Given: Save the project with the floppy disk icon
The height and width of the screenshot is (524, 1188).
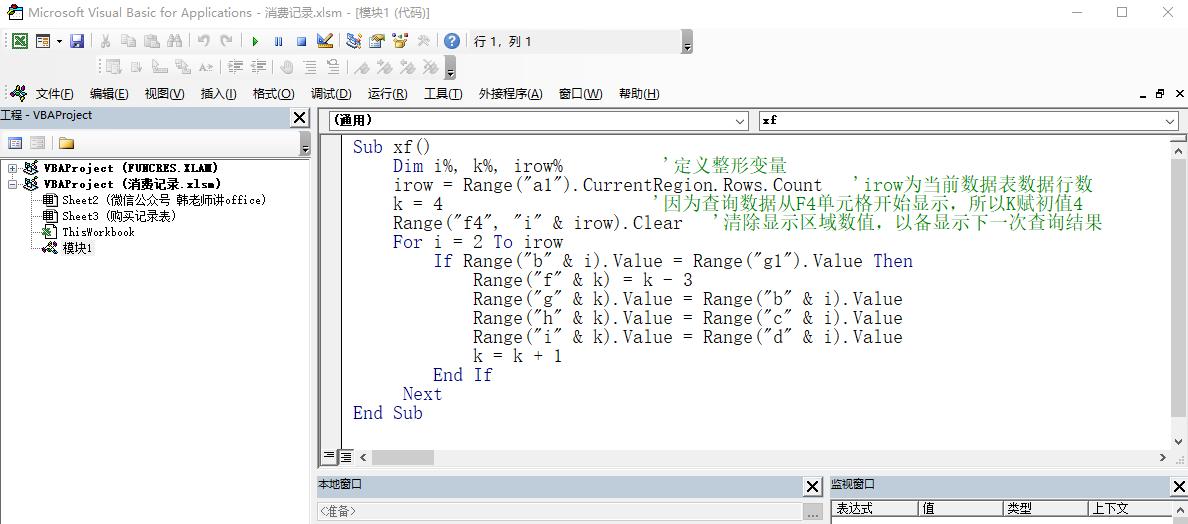Looking at the screenshot, I should 78,41.
